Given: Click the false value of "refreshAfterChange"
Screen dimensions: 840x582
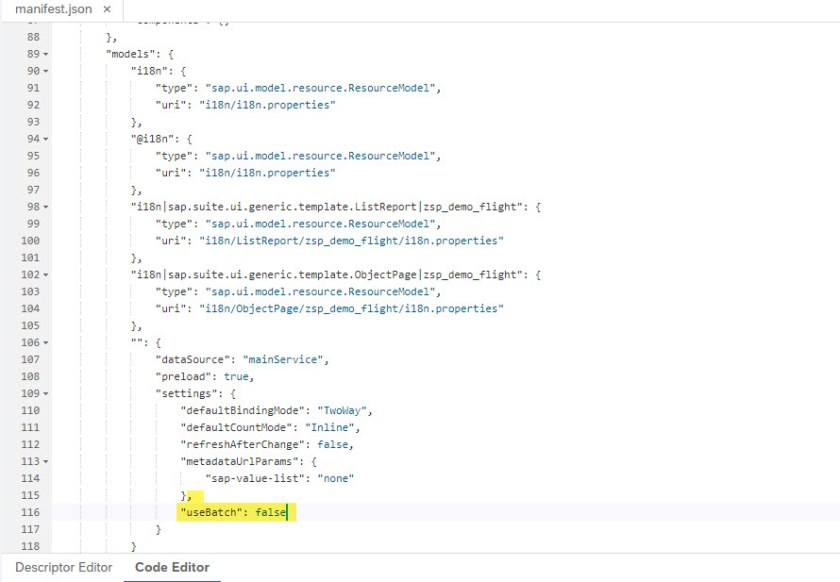Looking at the screenshot, I should (333, 445).
